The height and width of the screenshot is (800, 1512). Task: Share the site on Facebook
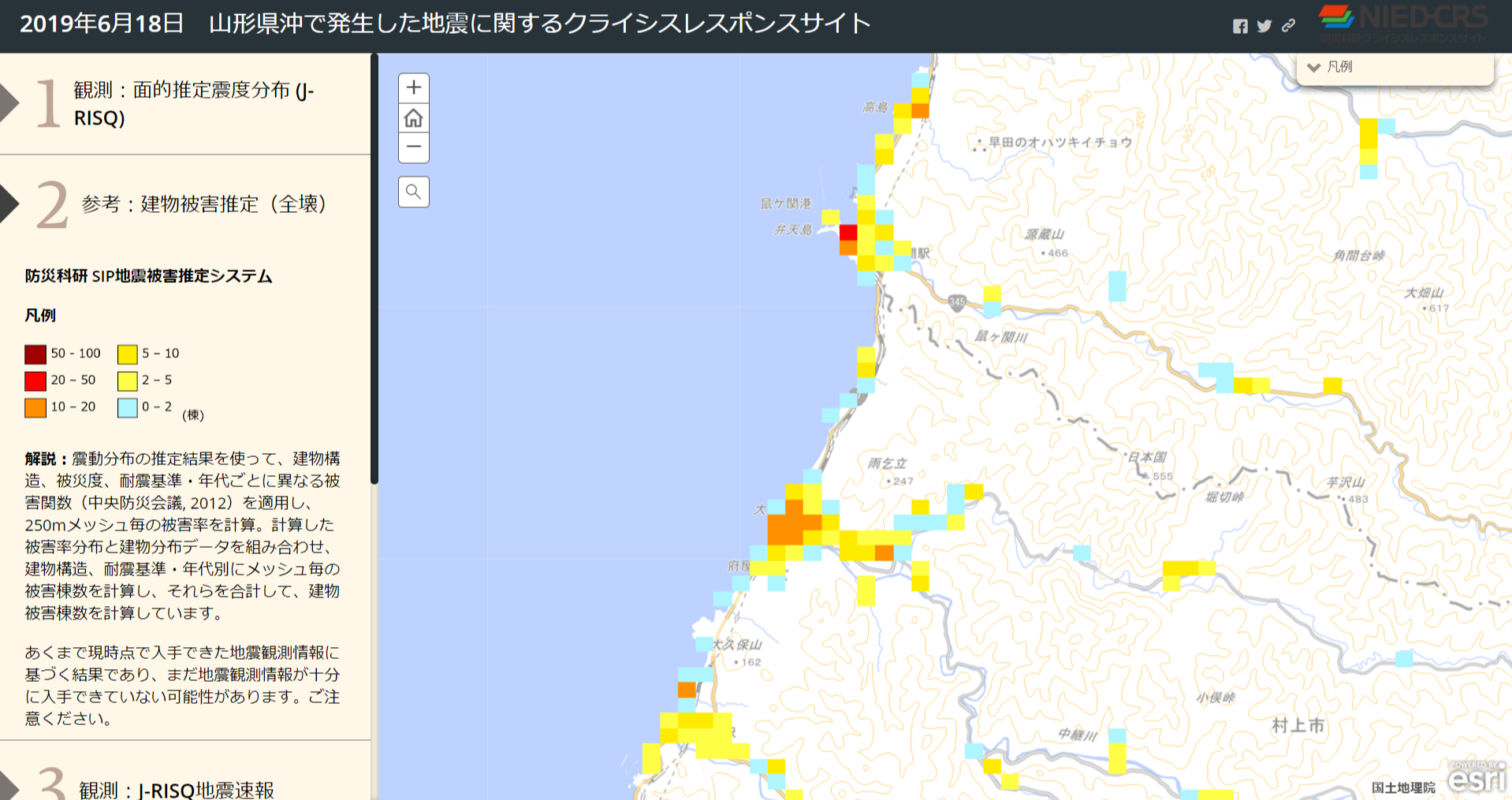pyautogui.click(x=1240, y=26)
